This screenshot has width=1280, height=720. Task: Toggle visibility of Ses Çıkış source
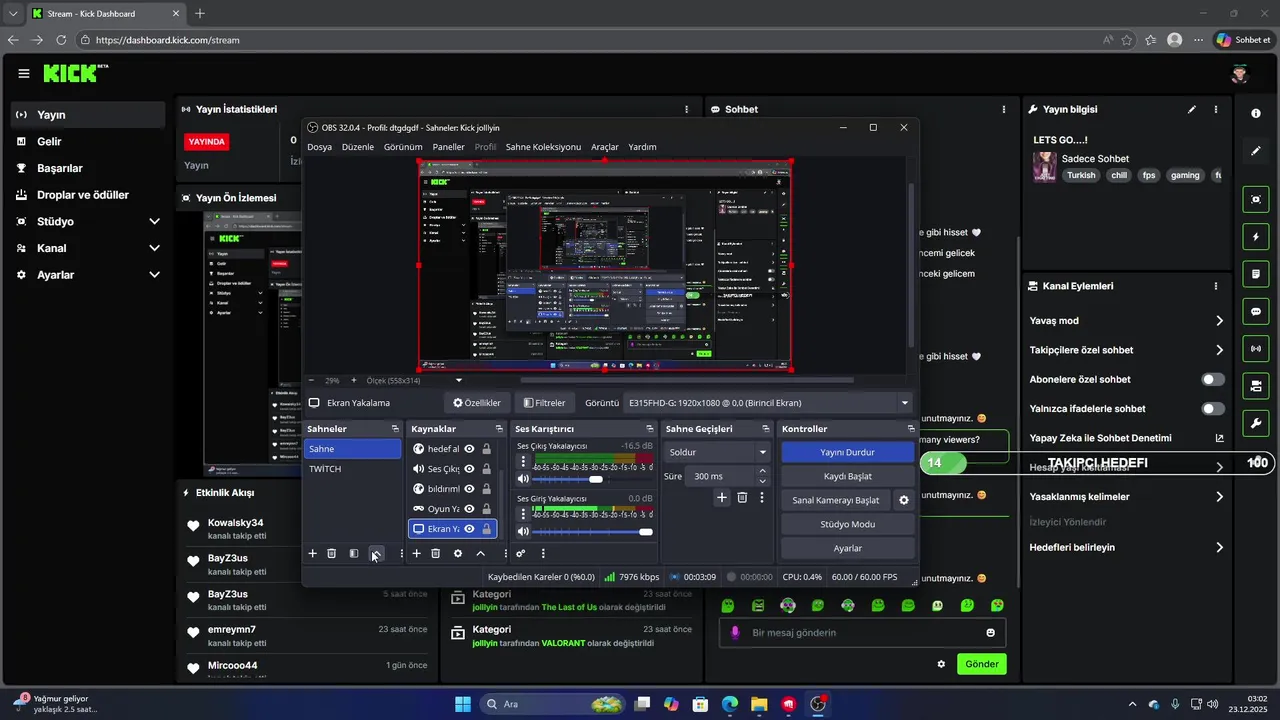click(469, 469)
